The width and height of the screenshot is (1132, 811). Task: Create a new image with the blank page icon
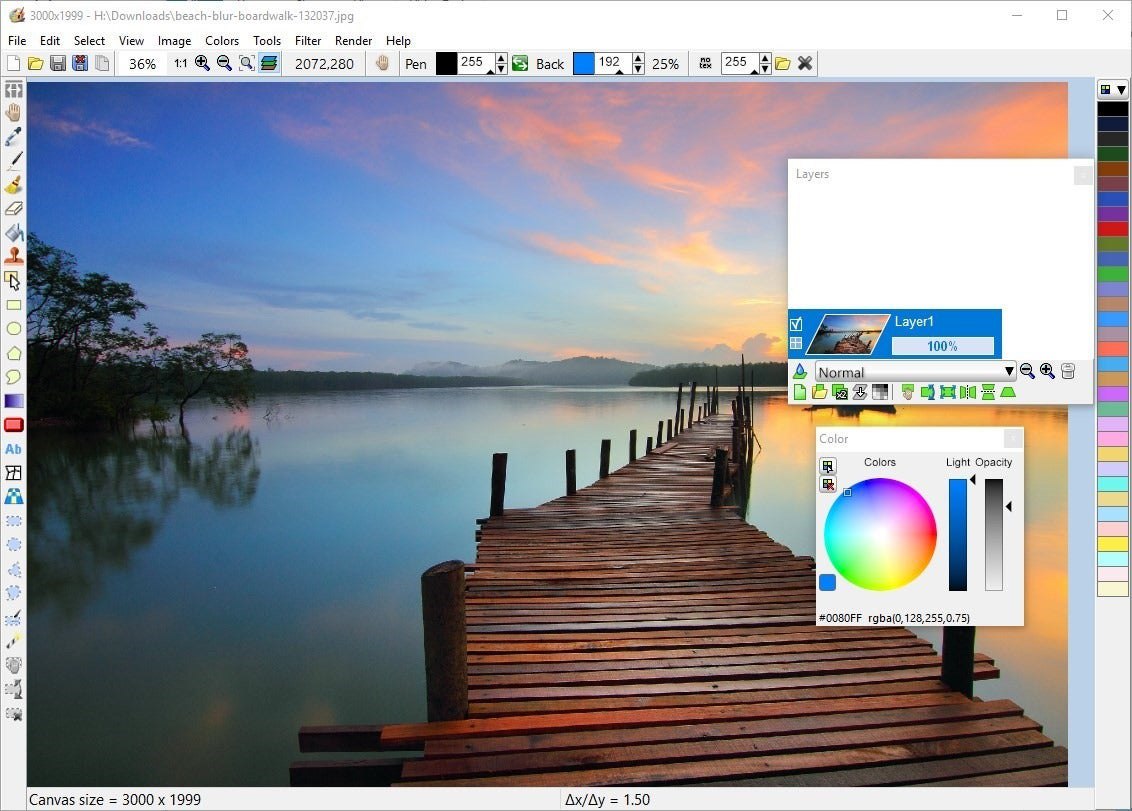(x=13, y=64)
